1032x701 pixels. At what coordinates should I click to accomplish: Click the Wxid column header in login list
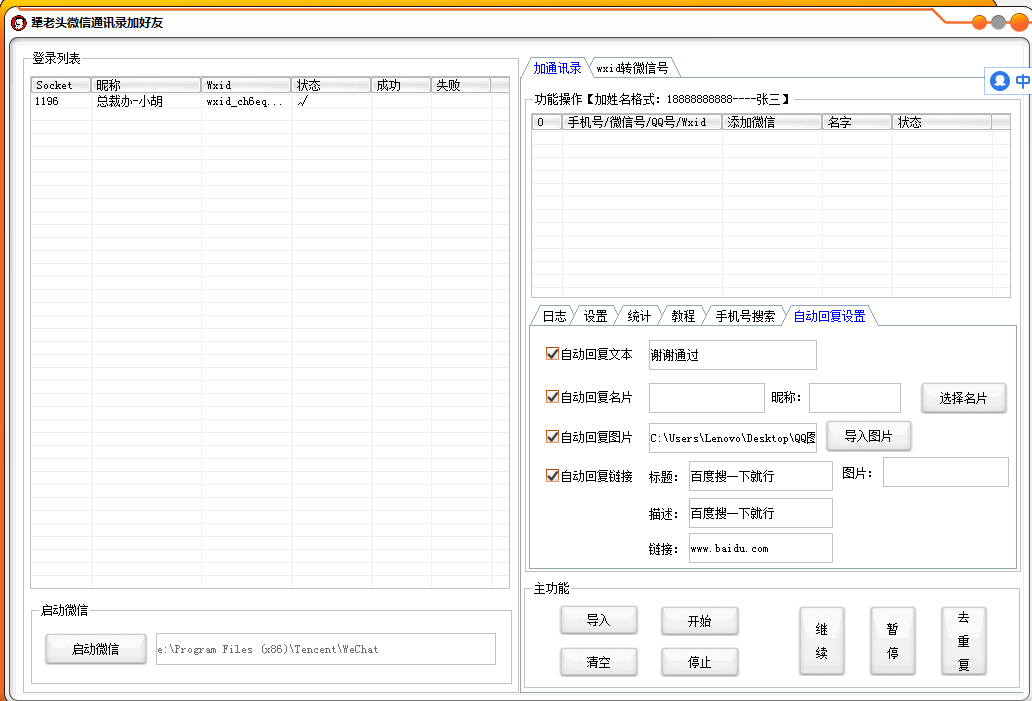point(246,85)
